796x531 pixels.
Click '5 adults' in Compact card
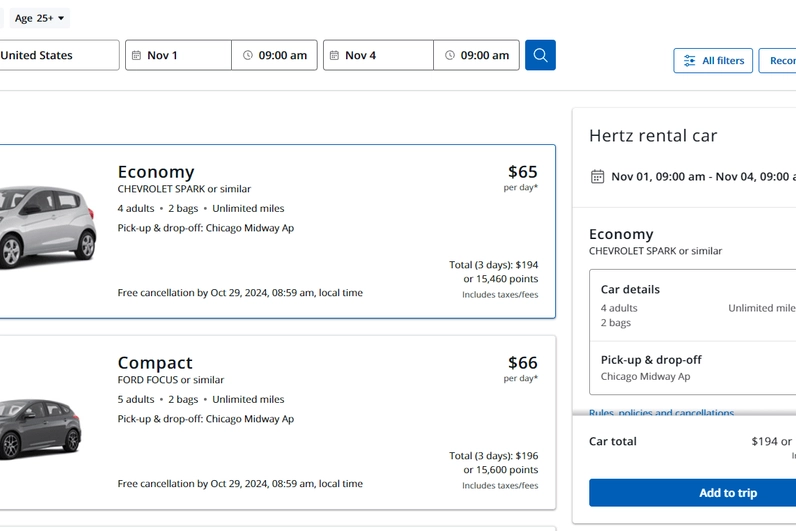pos(136,399)
